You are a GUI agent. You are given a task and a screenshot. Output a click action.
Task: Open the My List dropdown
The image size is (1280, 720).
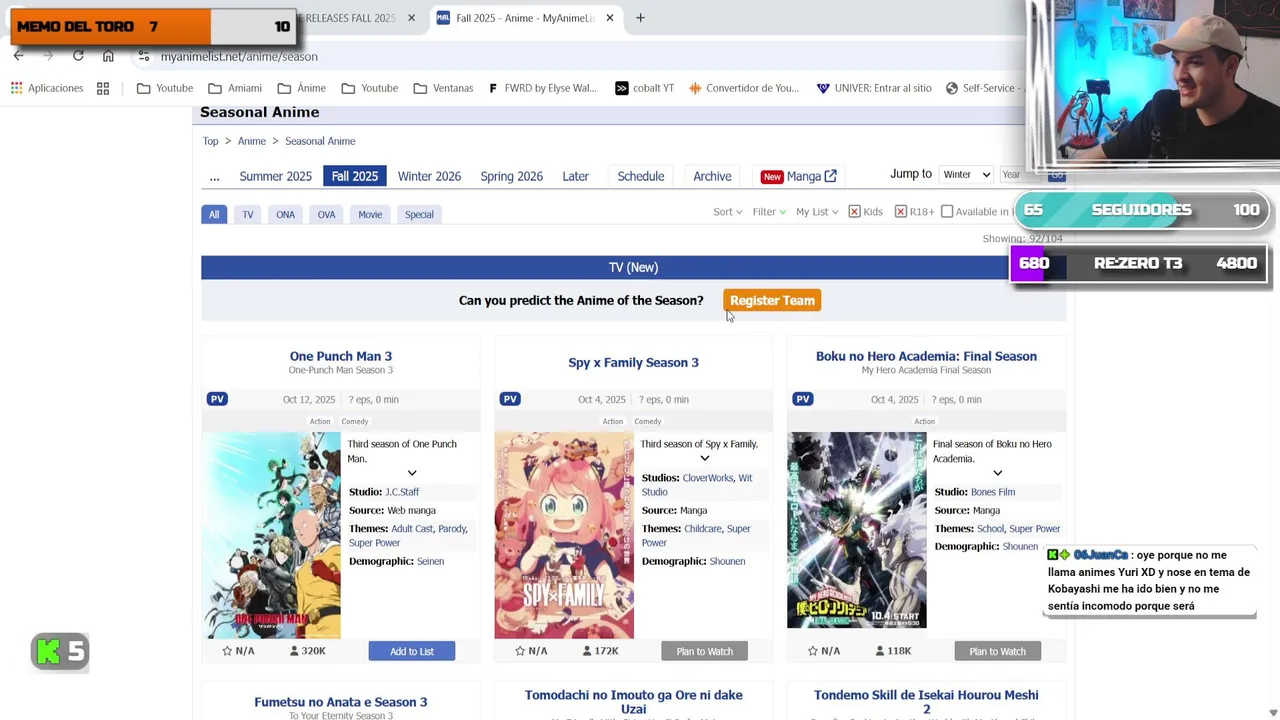(x=816, y=211)
